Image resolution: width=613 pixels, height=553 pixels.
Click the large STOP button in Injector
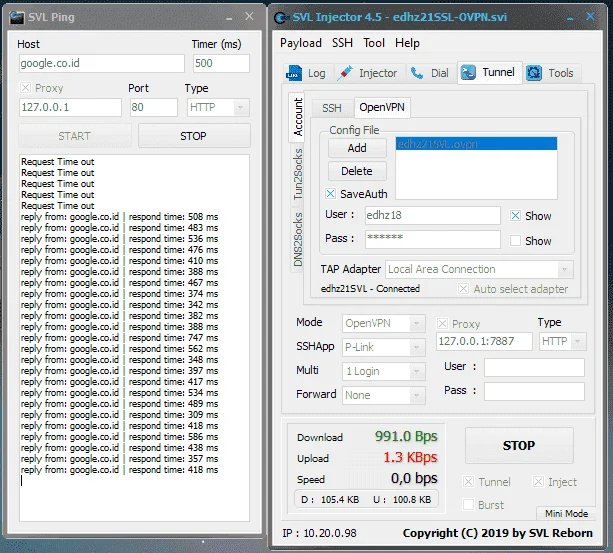pos(519,445)
